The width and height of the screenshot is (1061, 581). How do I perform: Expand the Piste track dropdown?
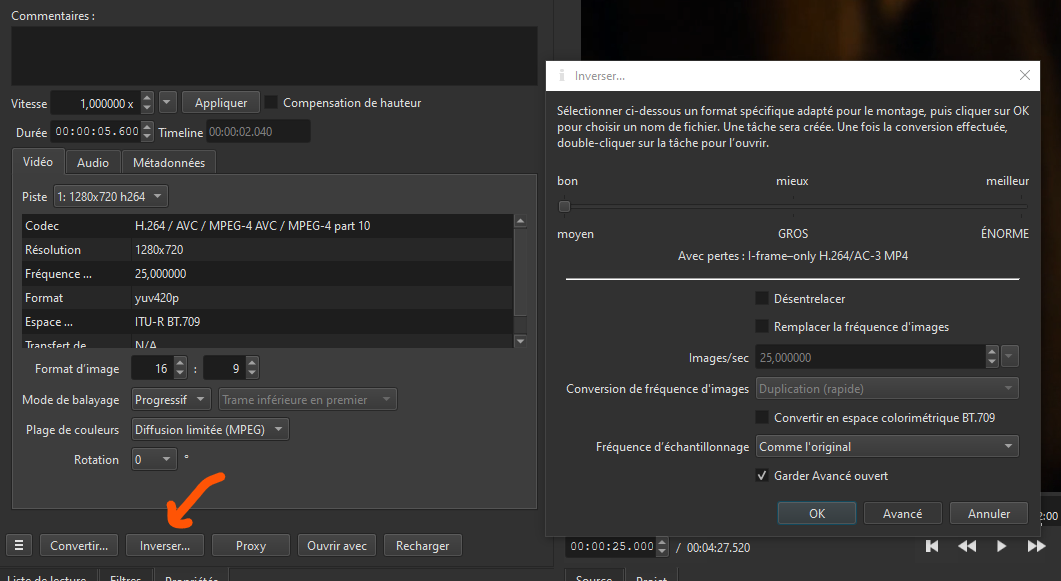(111, 196)
